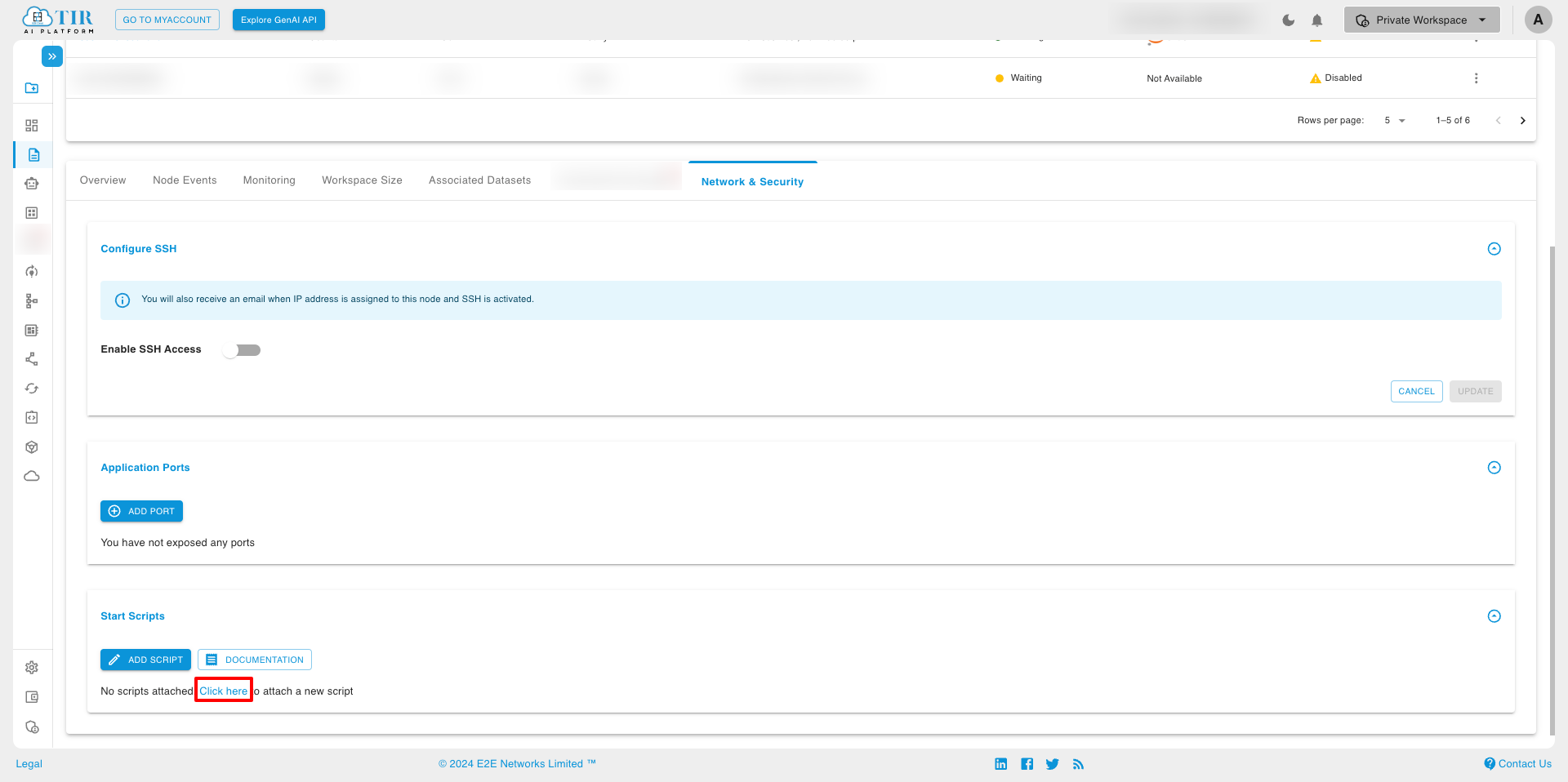The height and width of the screenshot is (782, 1568).
Task: Go to the next table page
Action: click(x=1523, y=121)
